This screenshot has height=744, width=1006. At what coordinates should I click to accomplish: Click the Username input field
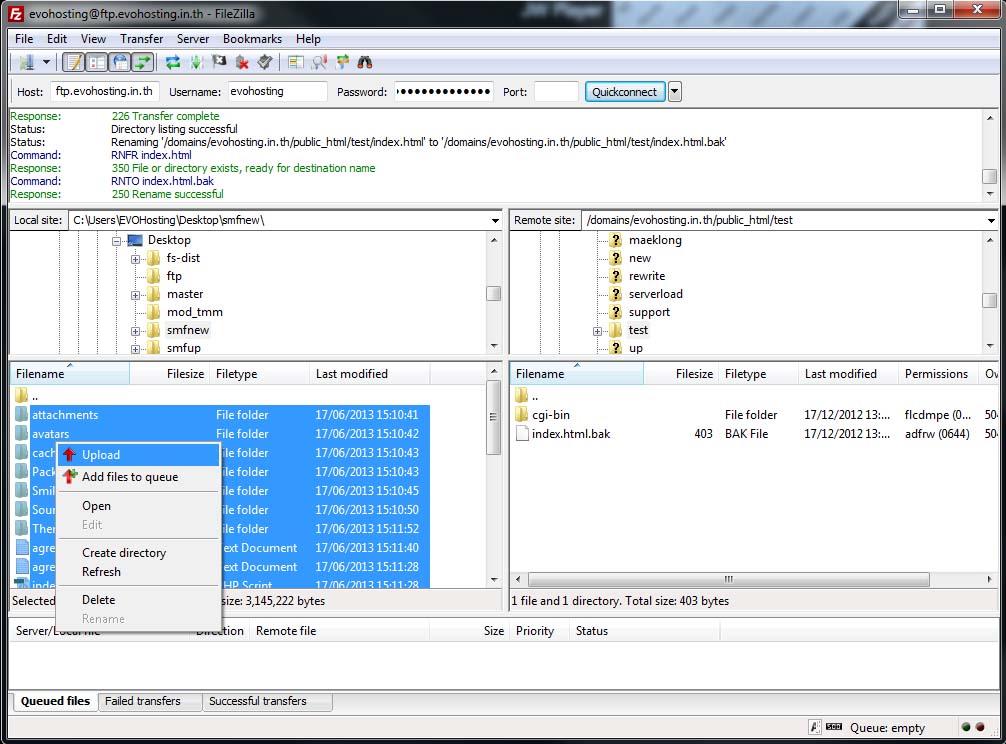click(x=277, y=92)
